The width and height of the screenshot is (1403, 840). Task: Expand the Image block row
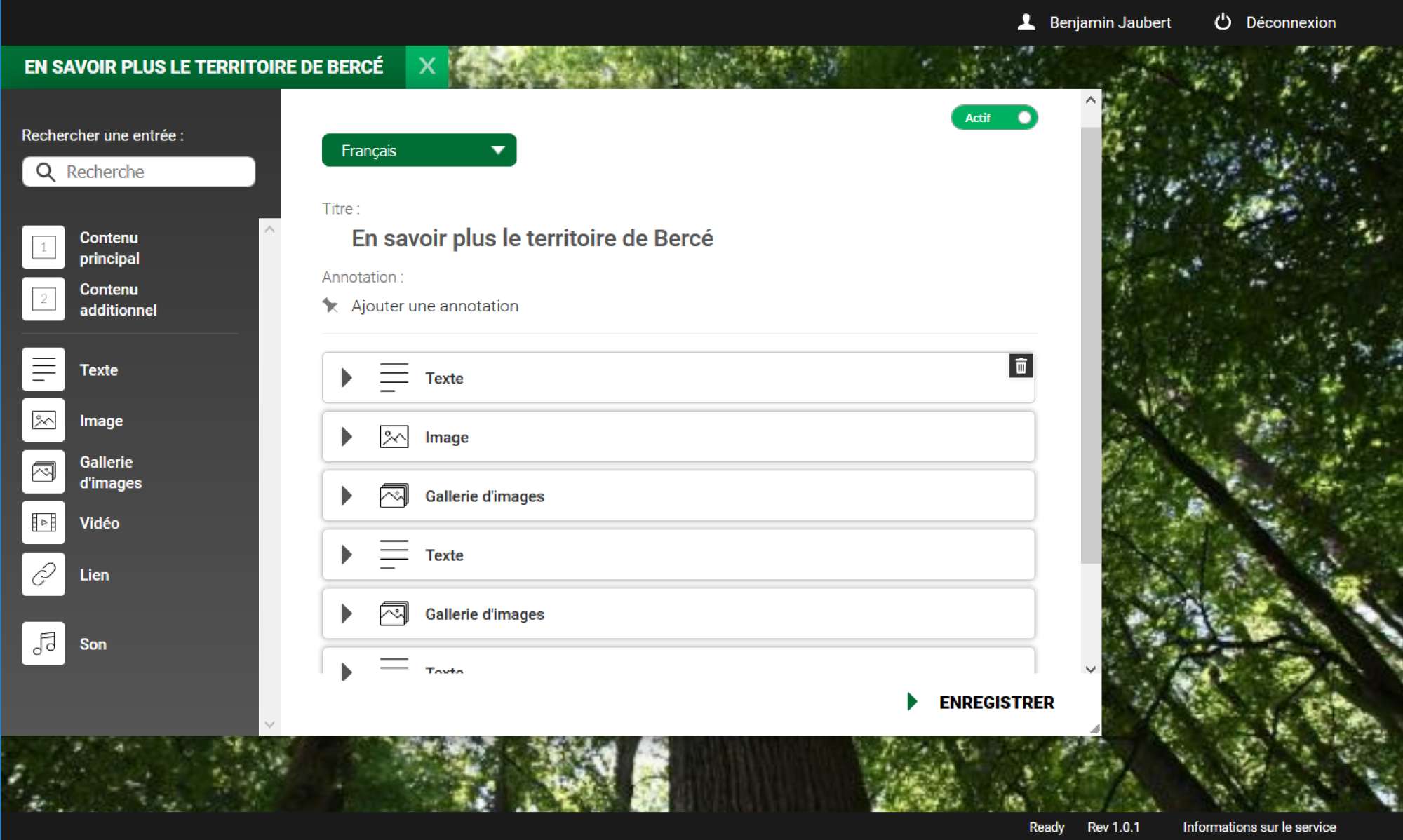point(347,437)
